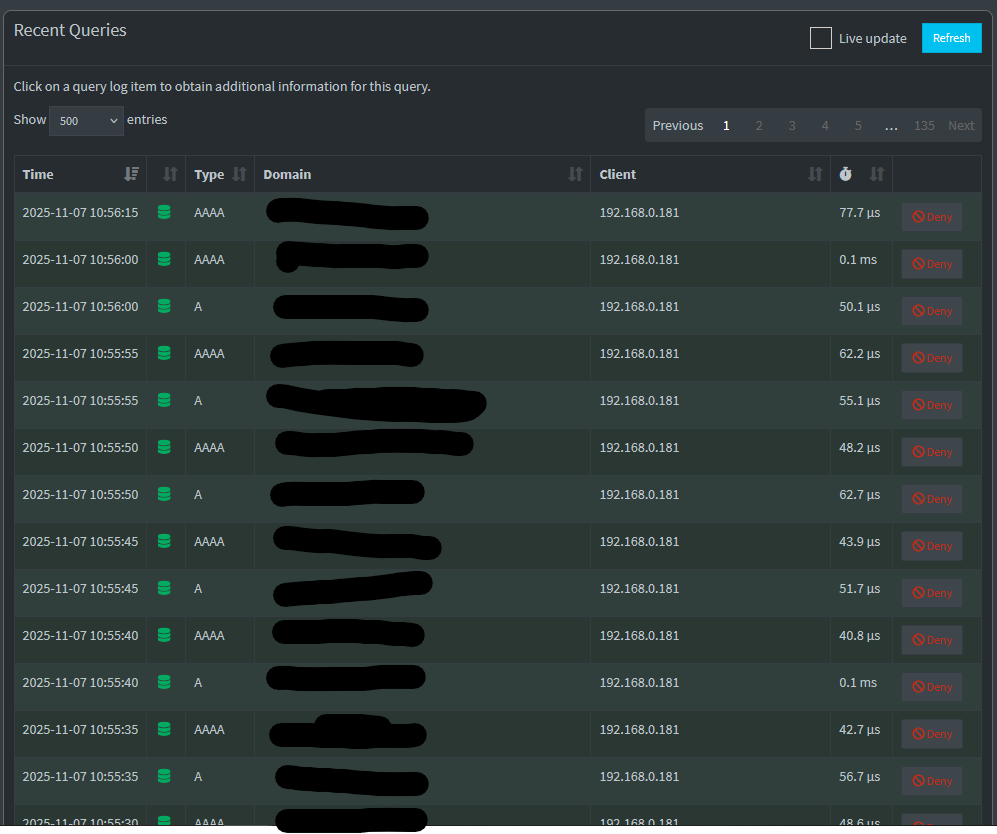
Task: Click client 192.168.0.181 in the 10:56:15 row
Action: click(x=639, y=212)
